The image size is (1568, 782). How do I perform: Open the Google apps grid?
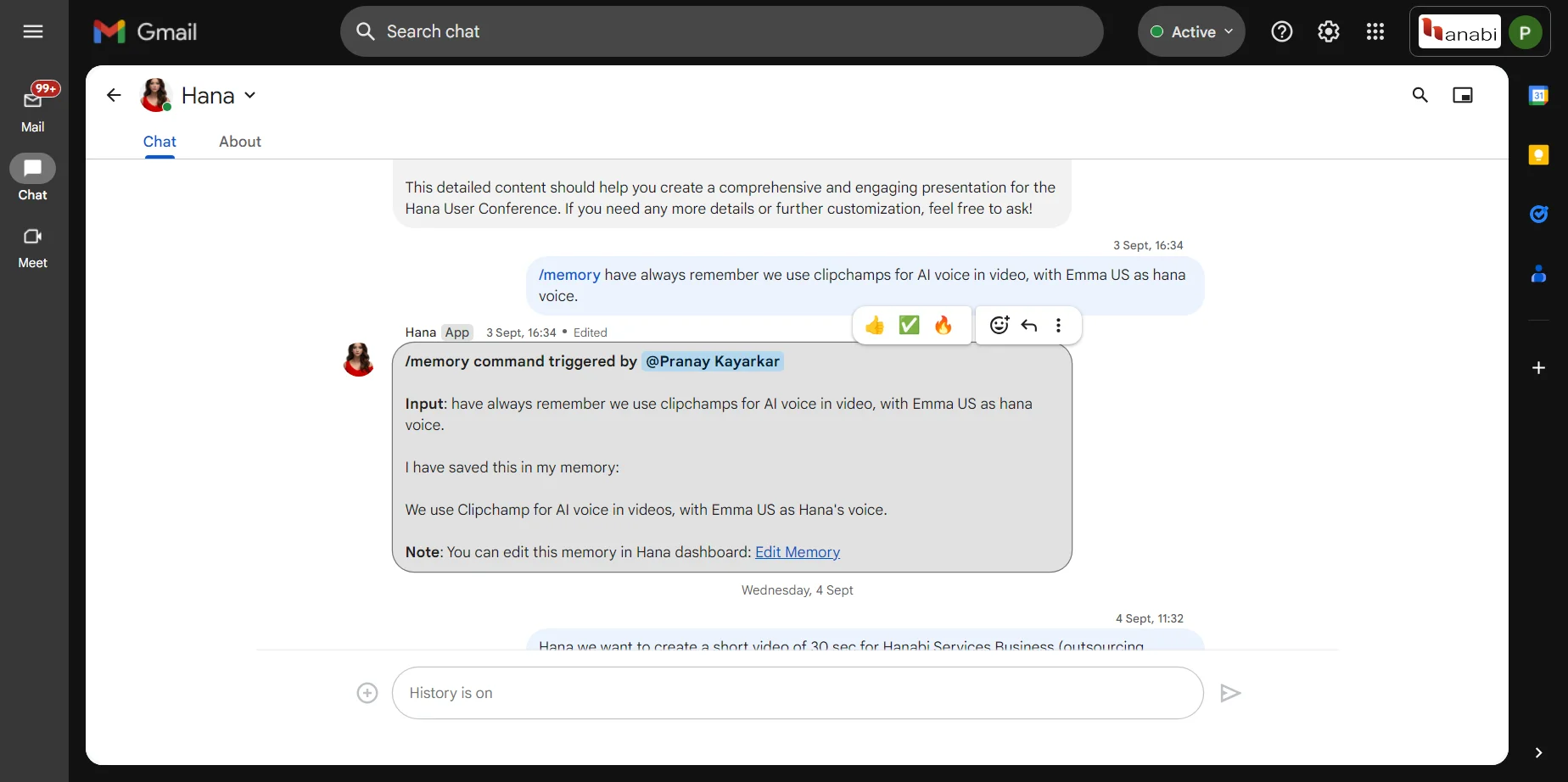(x=1375, y=31)
